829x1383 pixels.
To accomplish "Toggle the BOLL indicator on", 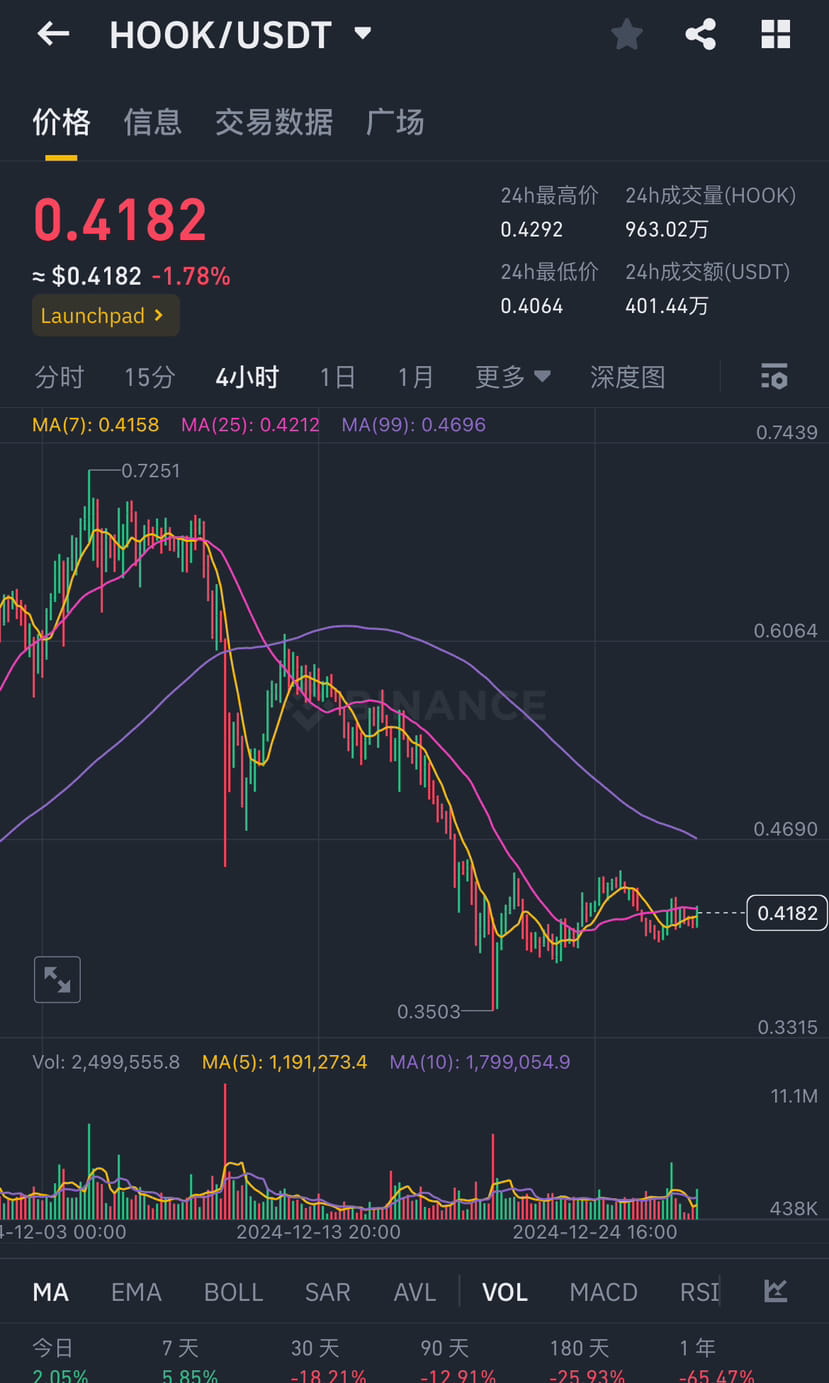I will point(233,1291).
